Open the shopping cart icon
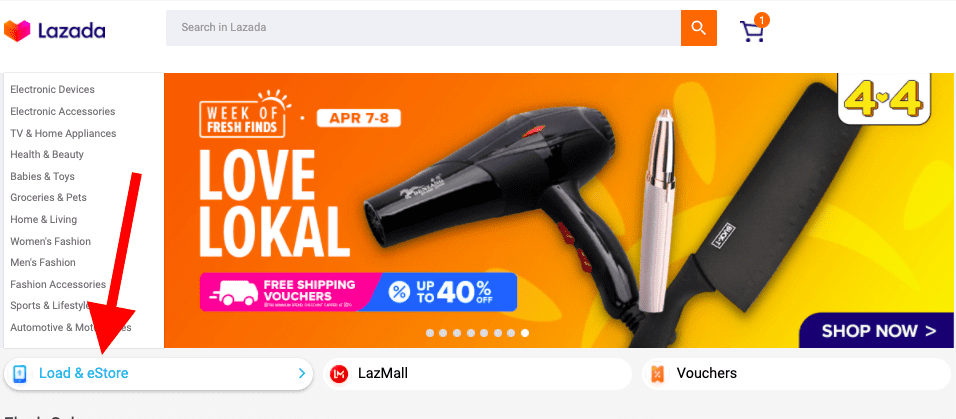 coord(754,29)
